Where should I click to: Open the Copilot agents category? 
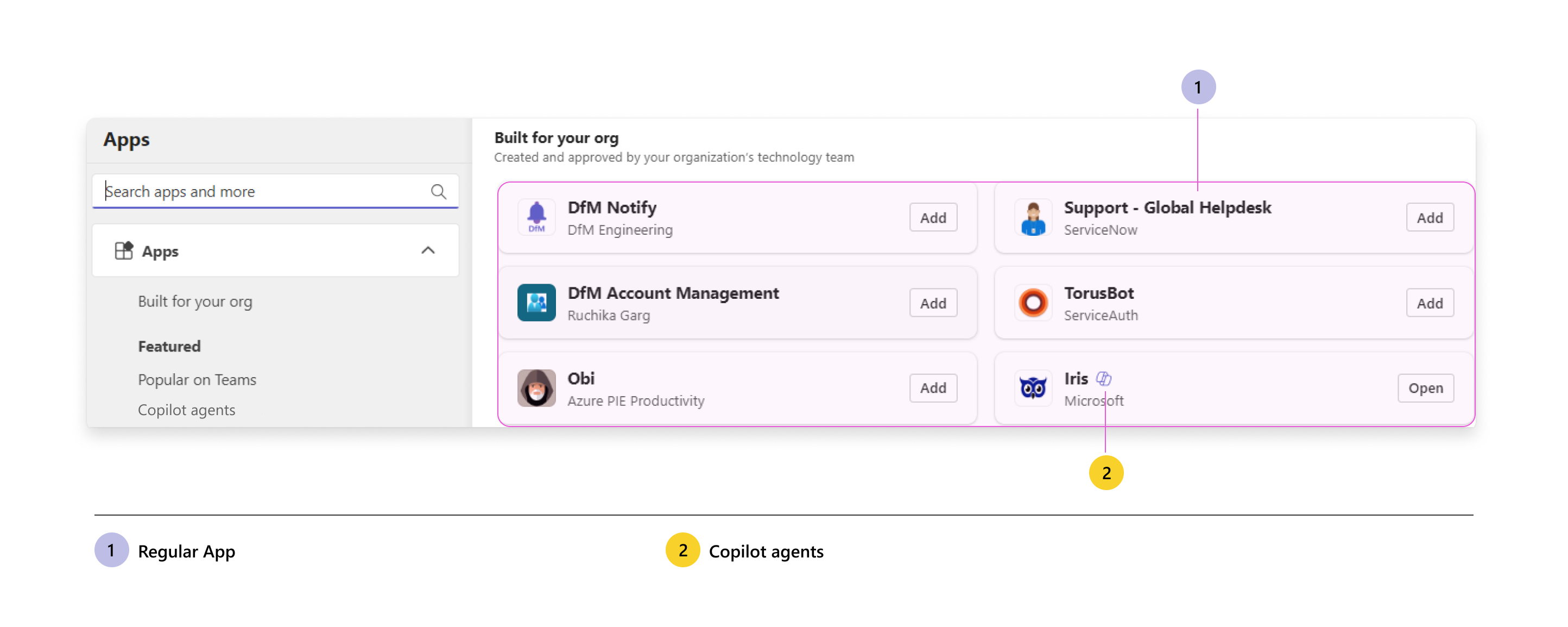[186, 410]
